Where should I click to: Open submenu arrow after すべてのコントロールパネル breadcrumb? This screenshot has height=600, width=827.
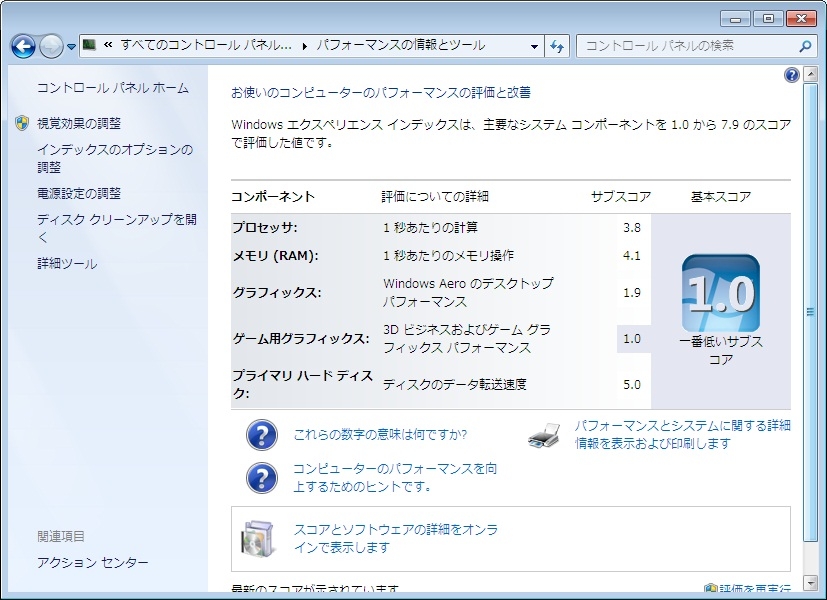tap(304, 46)
